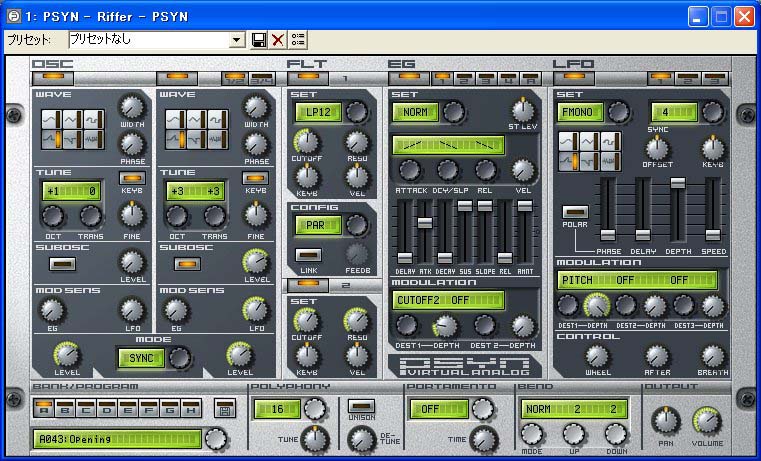761x461 pixels.
Task: Click the EG NORM mode display
Action: pos(415,112)
